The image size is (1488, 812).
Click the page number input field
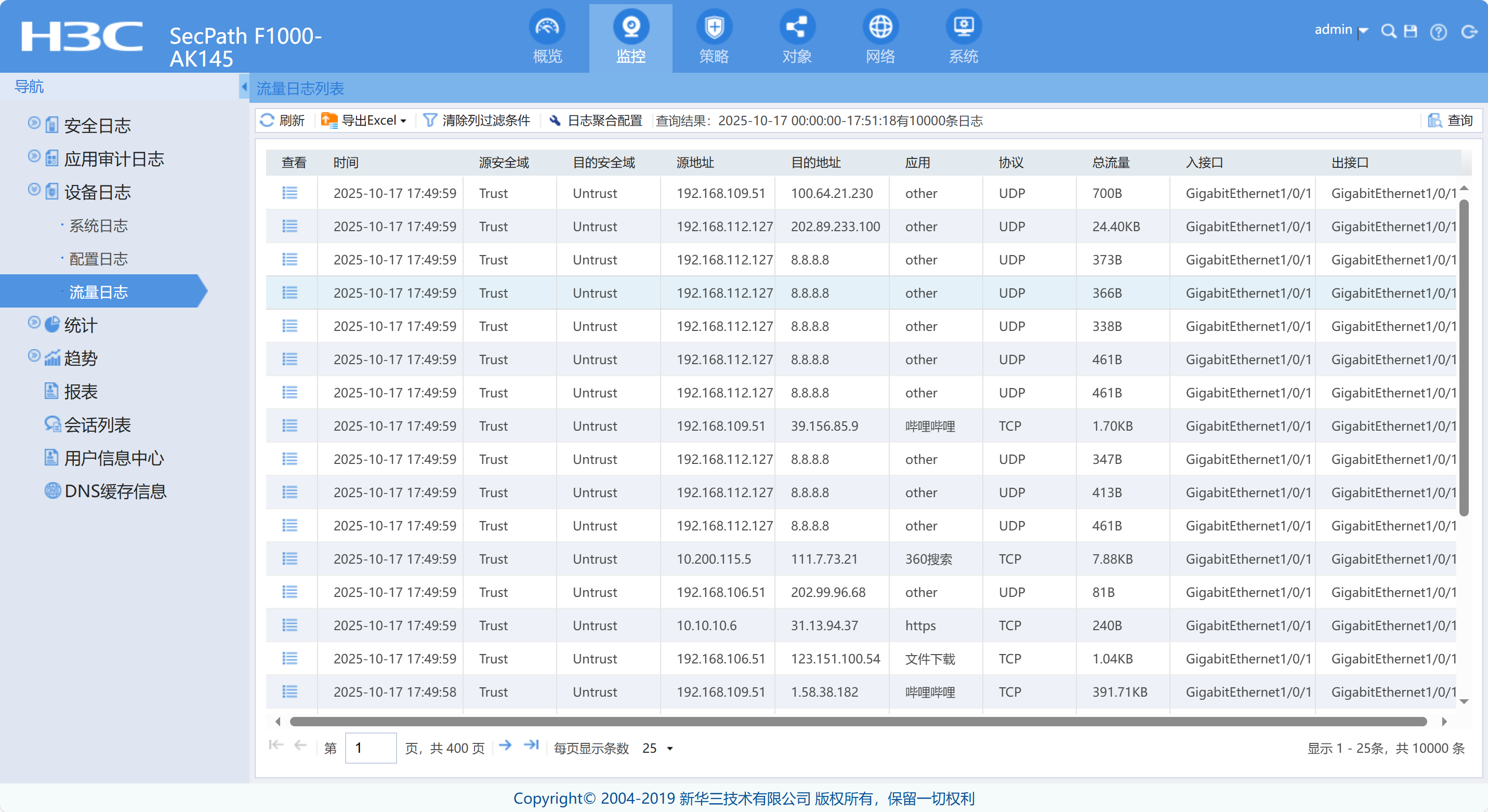tap(370, 749)
